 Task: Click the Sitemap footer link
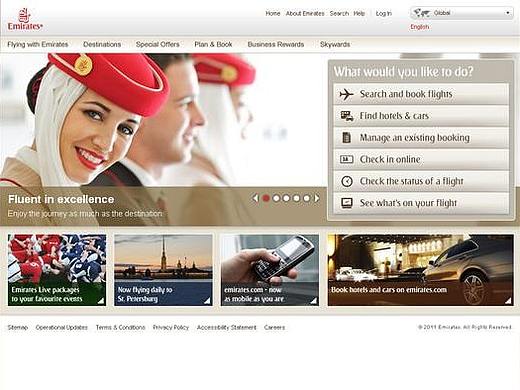18,328
